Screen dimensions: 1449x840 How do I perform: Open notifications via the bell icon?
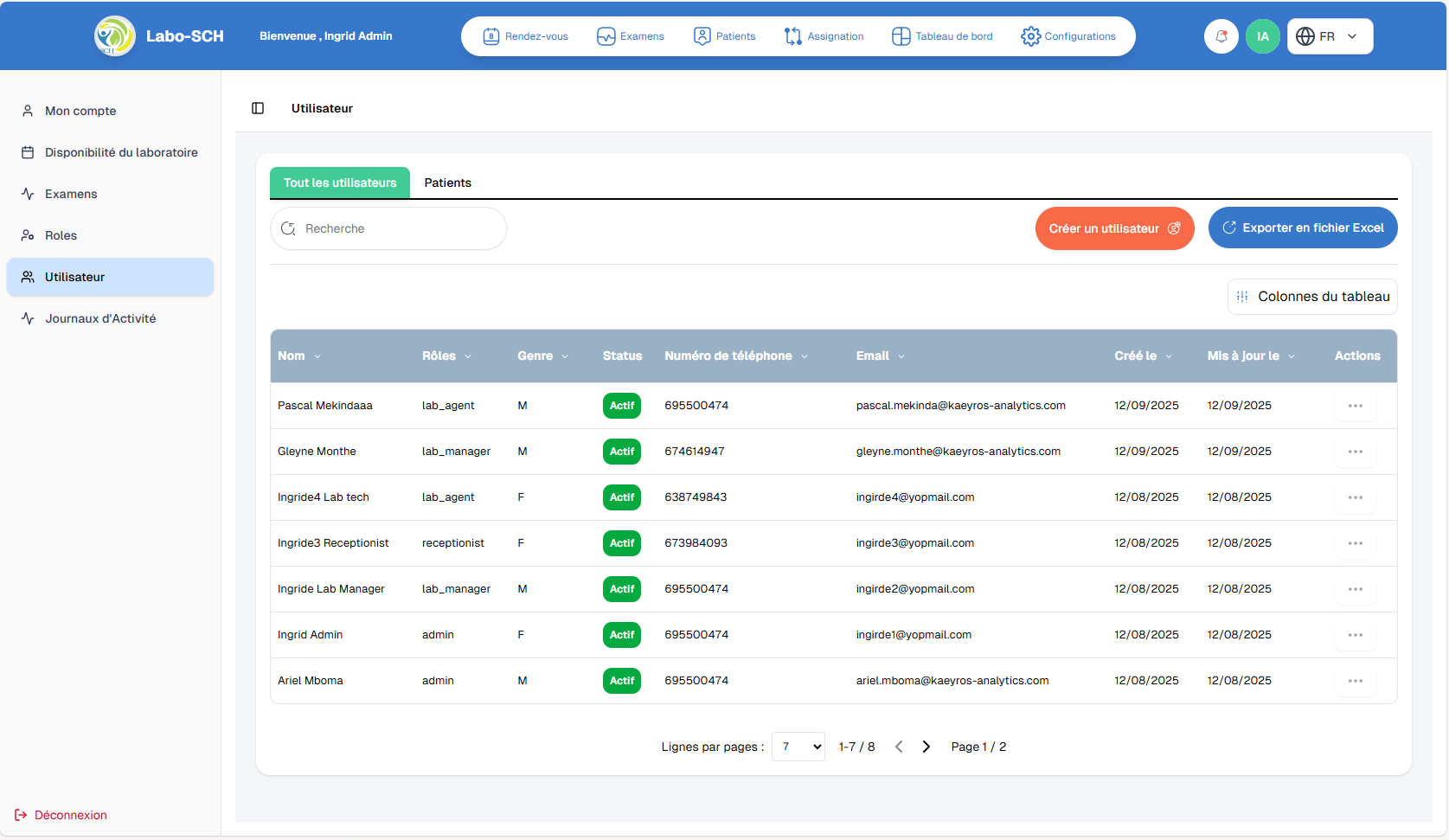tap(1221, 36)
